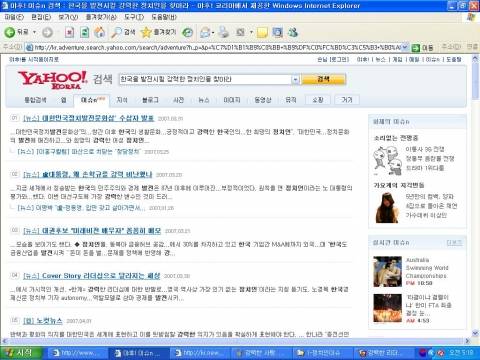Image resolution: width=480 pixels, height=360 pixels.
Task: Click the grey Edit toolbar icon
Action: click(x=240, y=32)
